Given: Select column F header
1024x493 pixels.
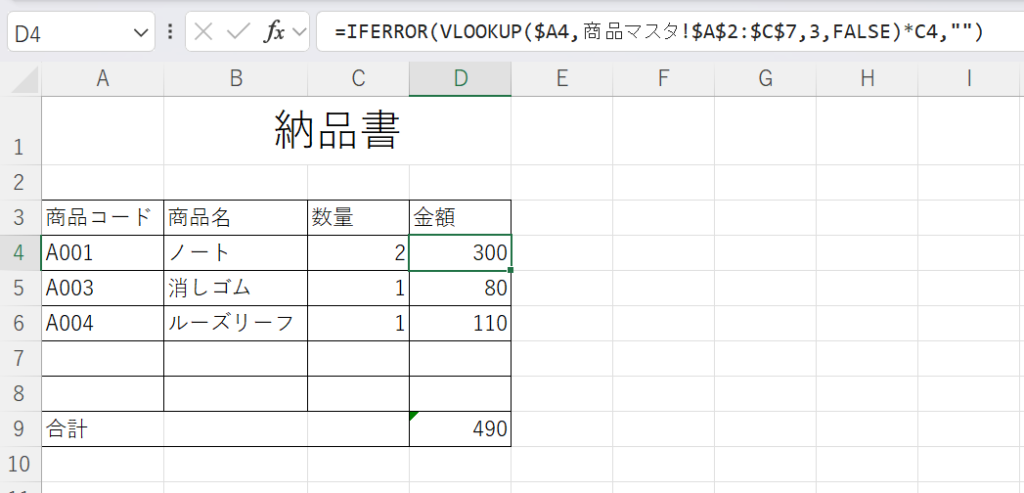Looking at the screenshot, I should click(x=664, y=79).
